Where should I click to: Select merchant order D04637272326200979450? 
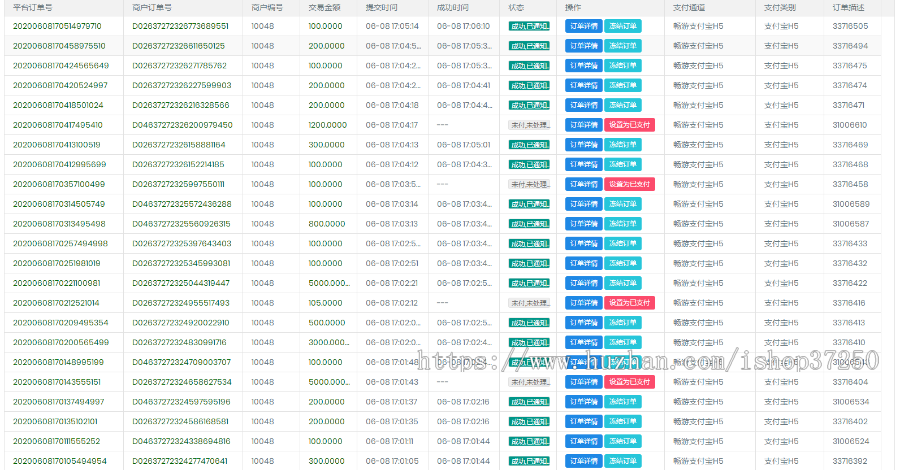point(182,125)
